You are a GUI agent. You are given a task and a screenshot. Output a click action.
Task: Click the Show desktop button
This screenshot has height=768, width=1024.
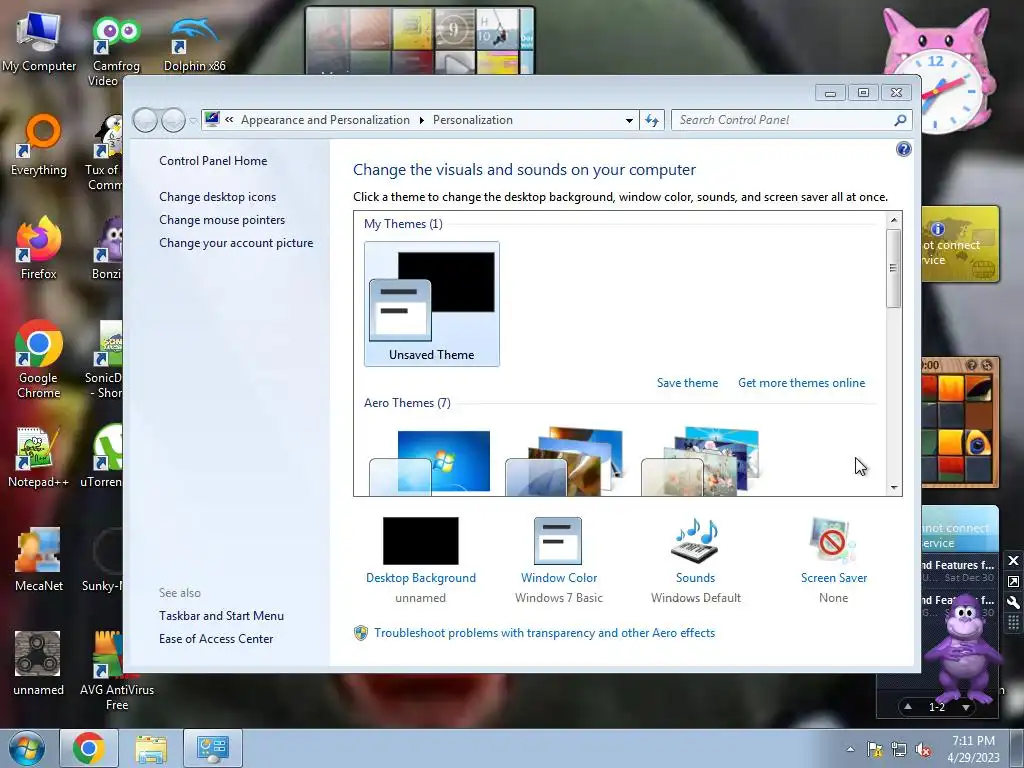point(1018,749)
